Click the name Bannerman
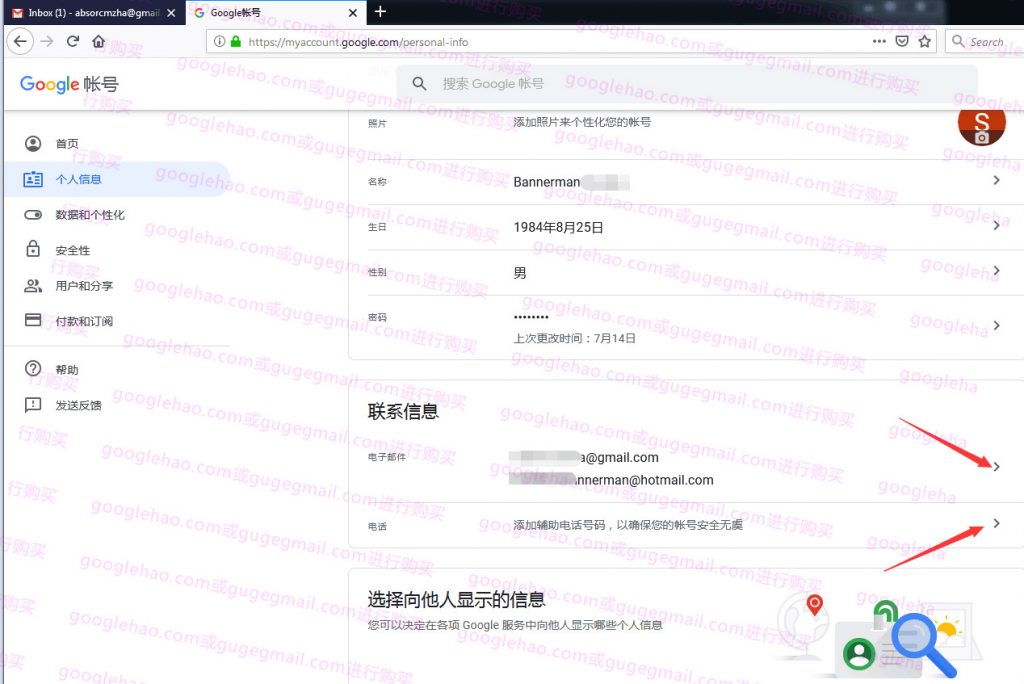The width and height of the screenshot is (1024, 684). pos(547,182)
